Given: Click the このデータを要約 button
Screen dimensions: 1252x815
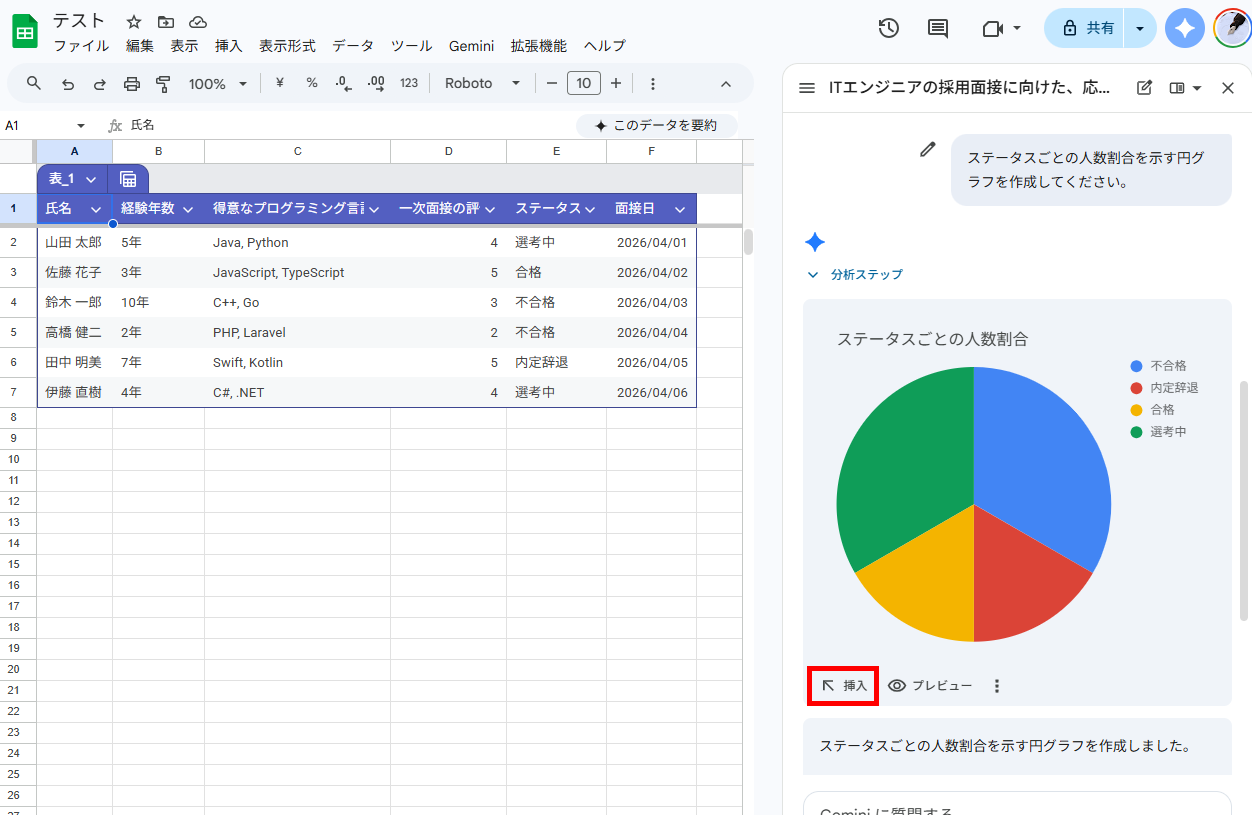Looking at the screenshot, I should coord(656,125).
